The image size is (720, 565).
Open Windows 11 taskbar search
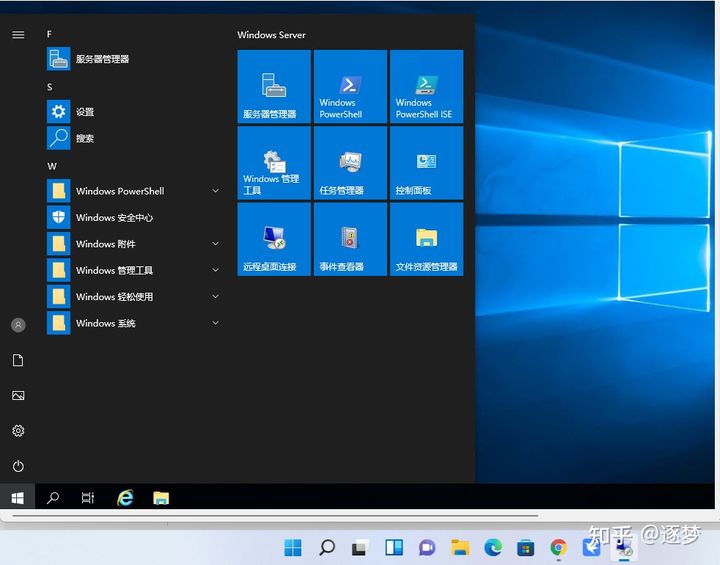click(x=326, y=548)
